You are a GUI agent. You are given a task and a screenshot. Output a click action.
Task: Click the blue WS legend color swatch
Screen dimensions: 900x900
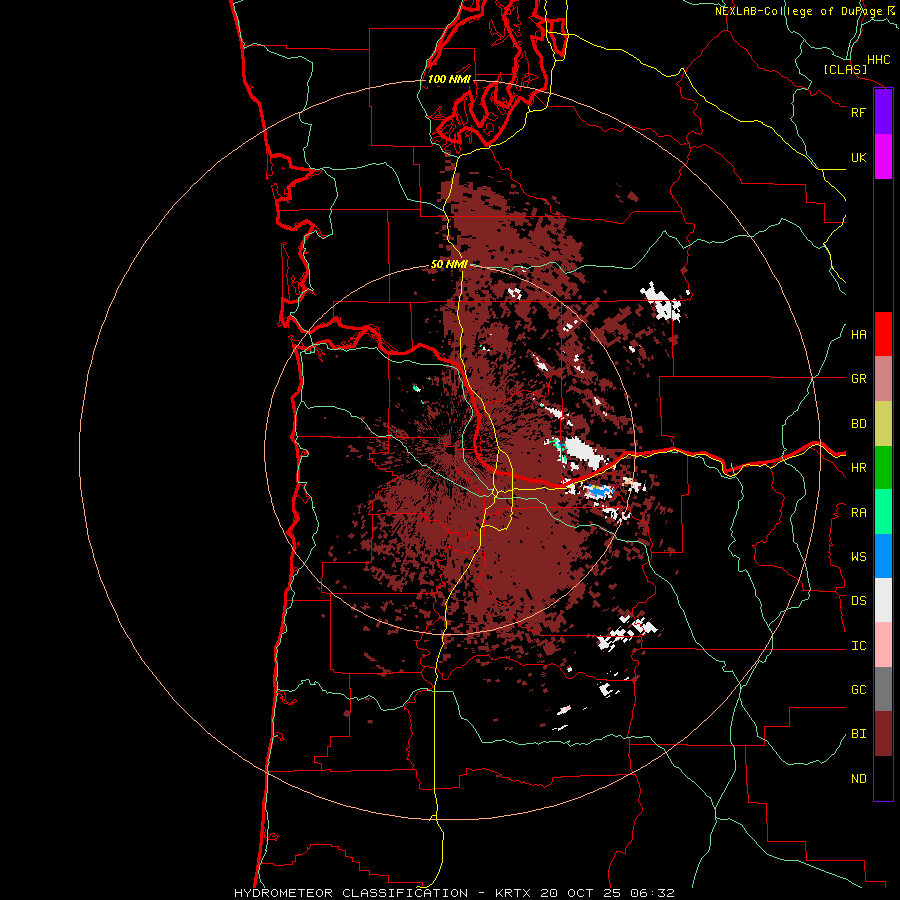pos(883,556)
